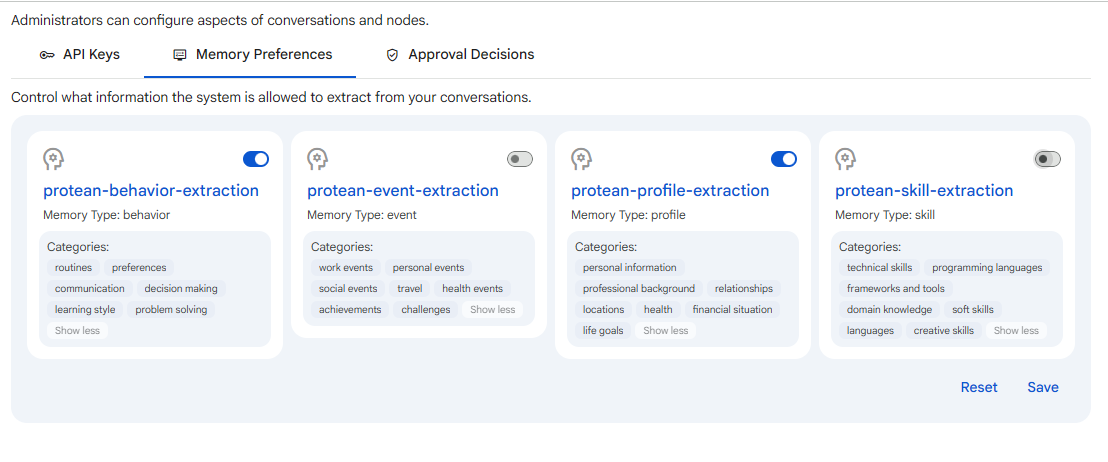Collapse profile categories with Show less
The height and width of the screenshot is (462, 1108).
point(666,331)
